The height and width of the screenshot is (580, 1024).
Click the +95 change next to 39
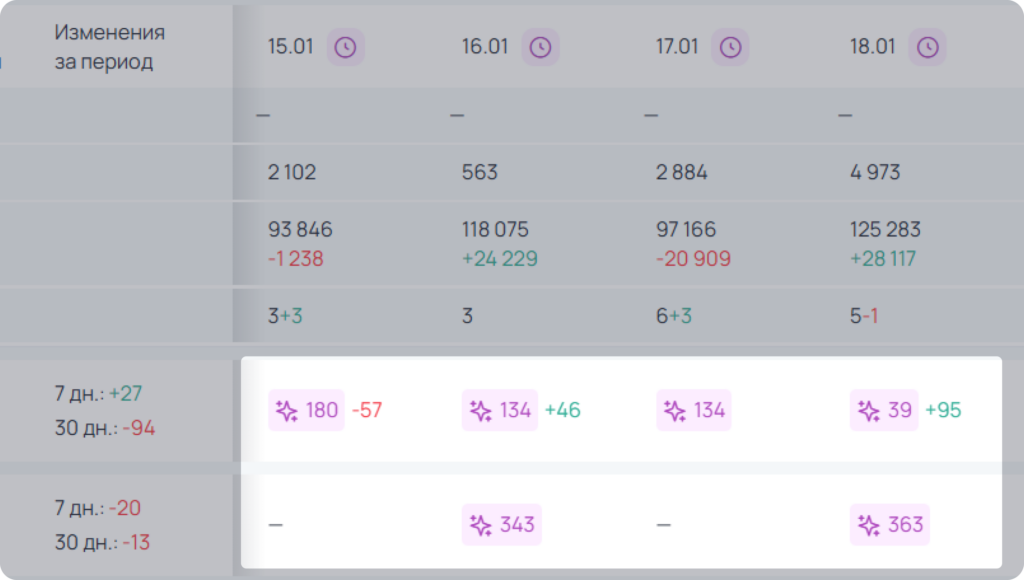(x=943, y=410)
